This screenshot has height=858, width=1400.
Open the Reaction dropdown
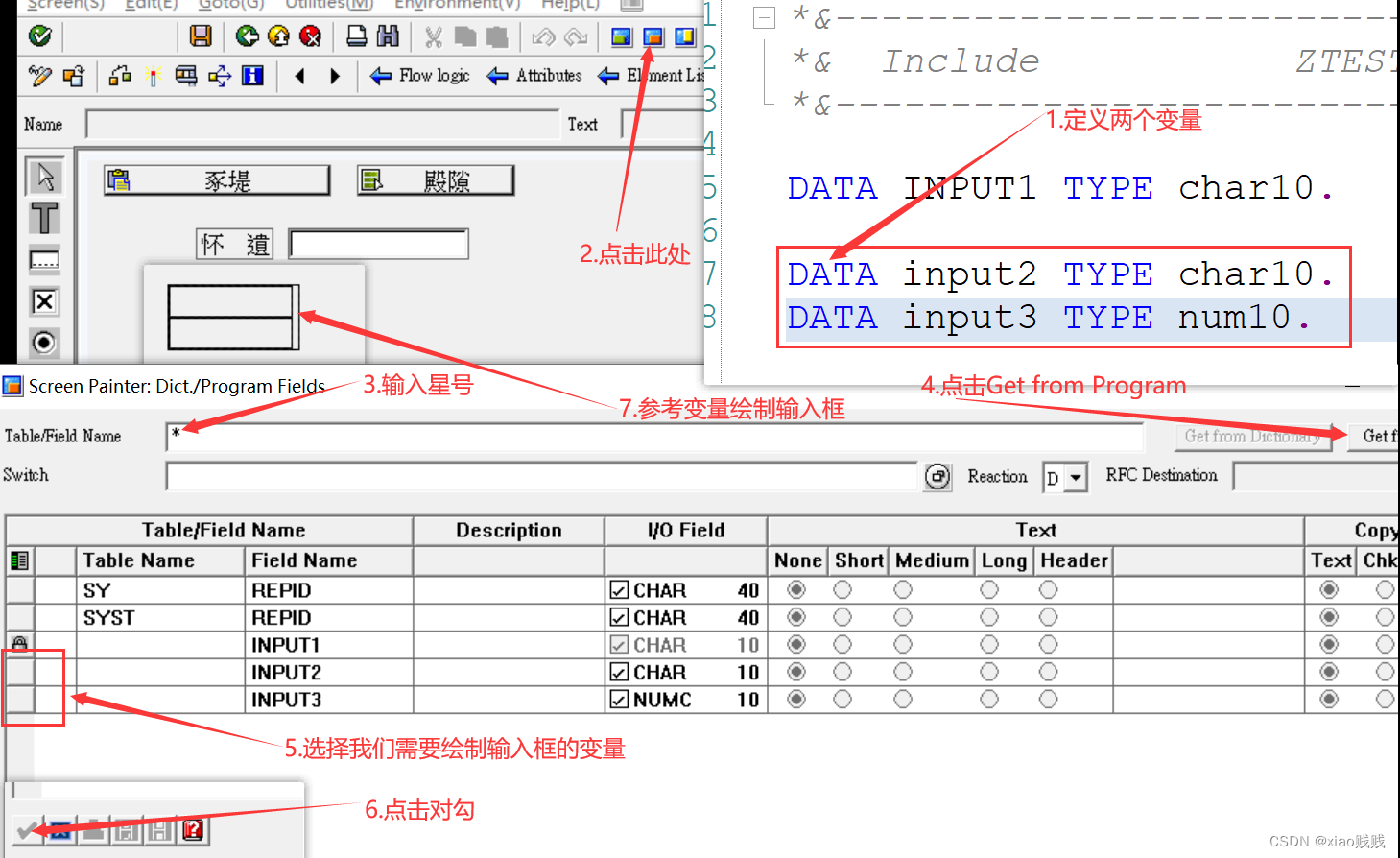point(1076,477)
